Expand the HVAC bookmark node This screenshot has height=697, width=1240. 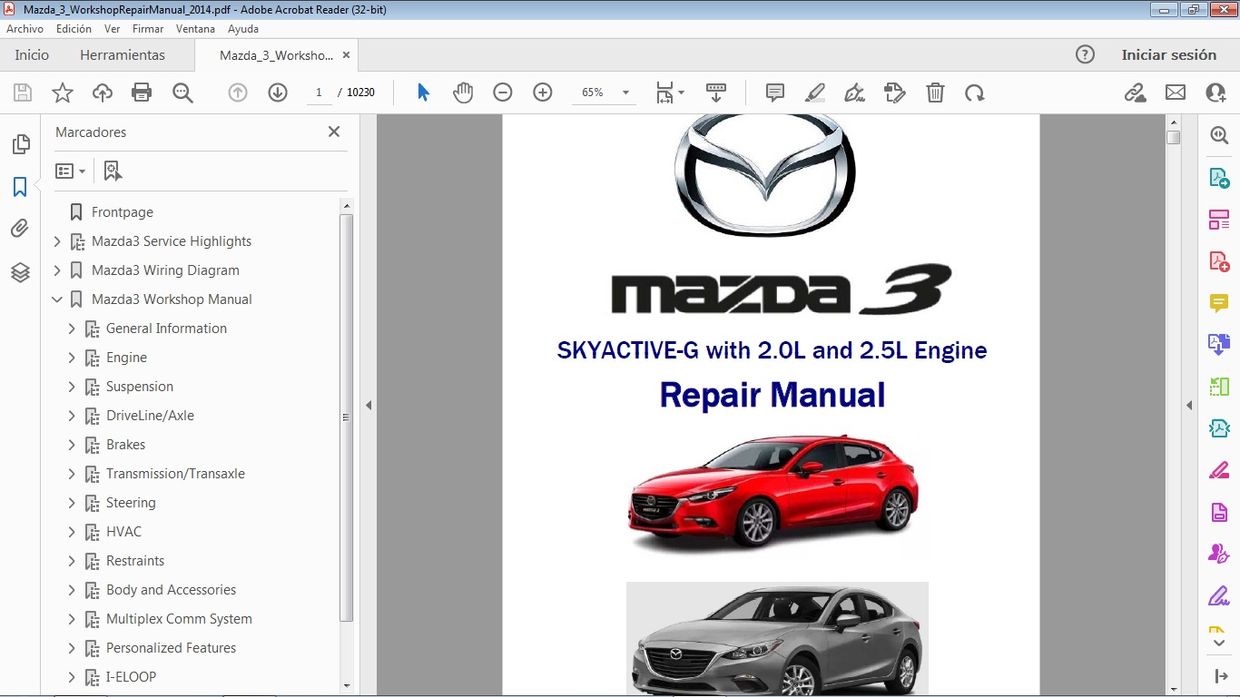click(72, 531)
